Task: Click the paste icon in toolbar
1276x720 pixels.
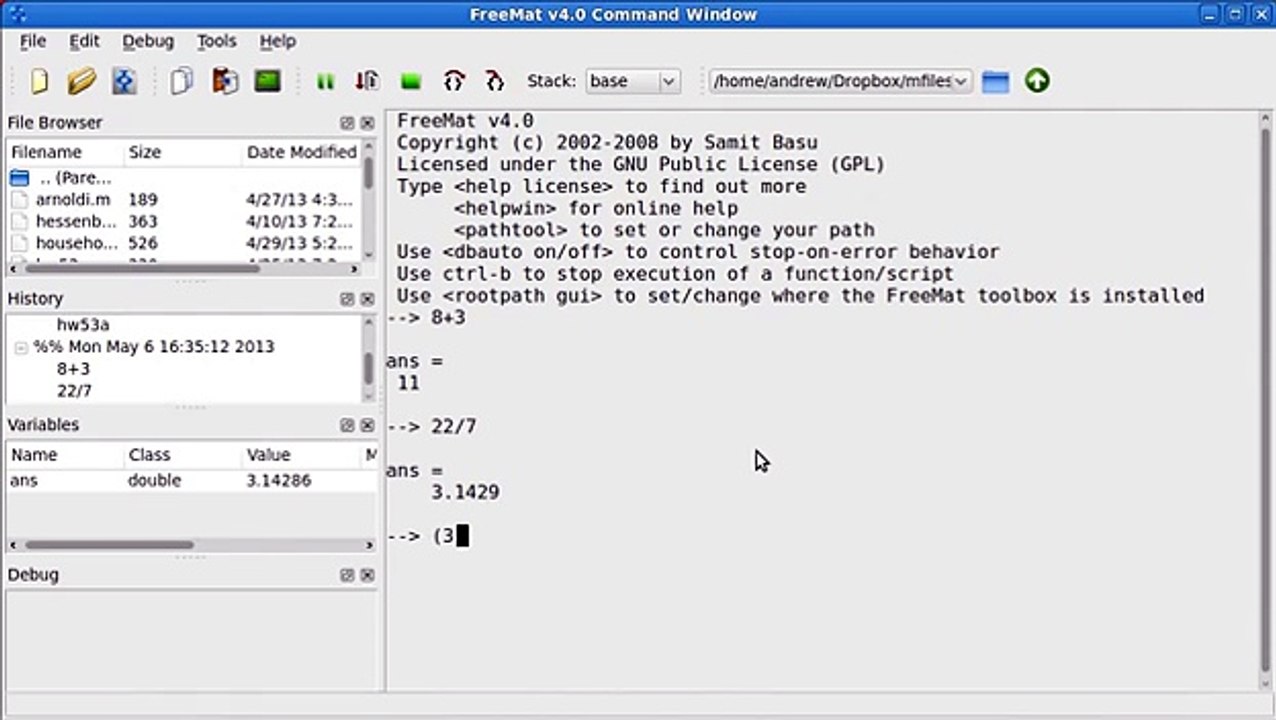Action: [x=225, y=81]
